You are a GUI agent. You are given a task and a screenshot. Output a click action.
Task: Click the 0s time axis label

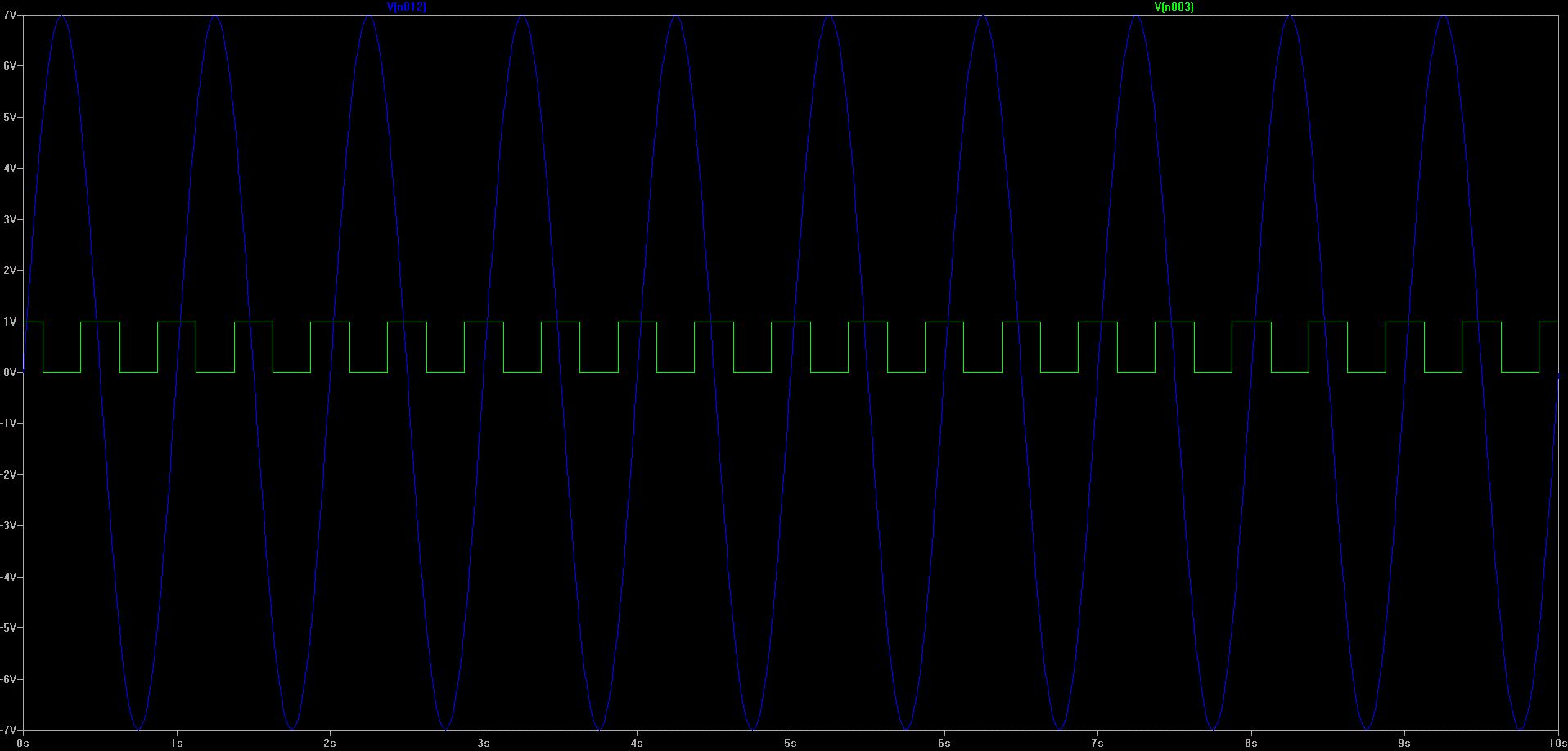(x=23, y=744)
